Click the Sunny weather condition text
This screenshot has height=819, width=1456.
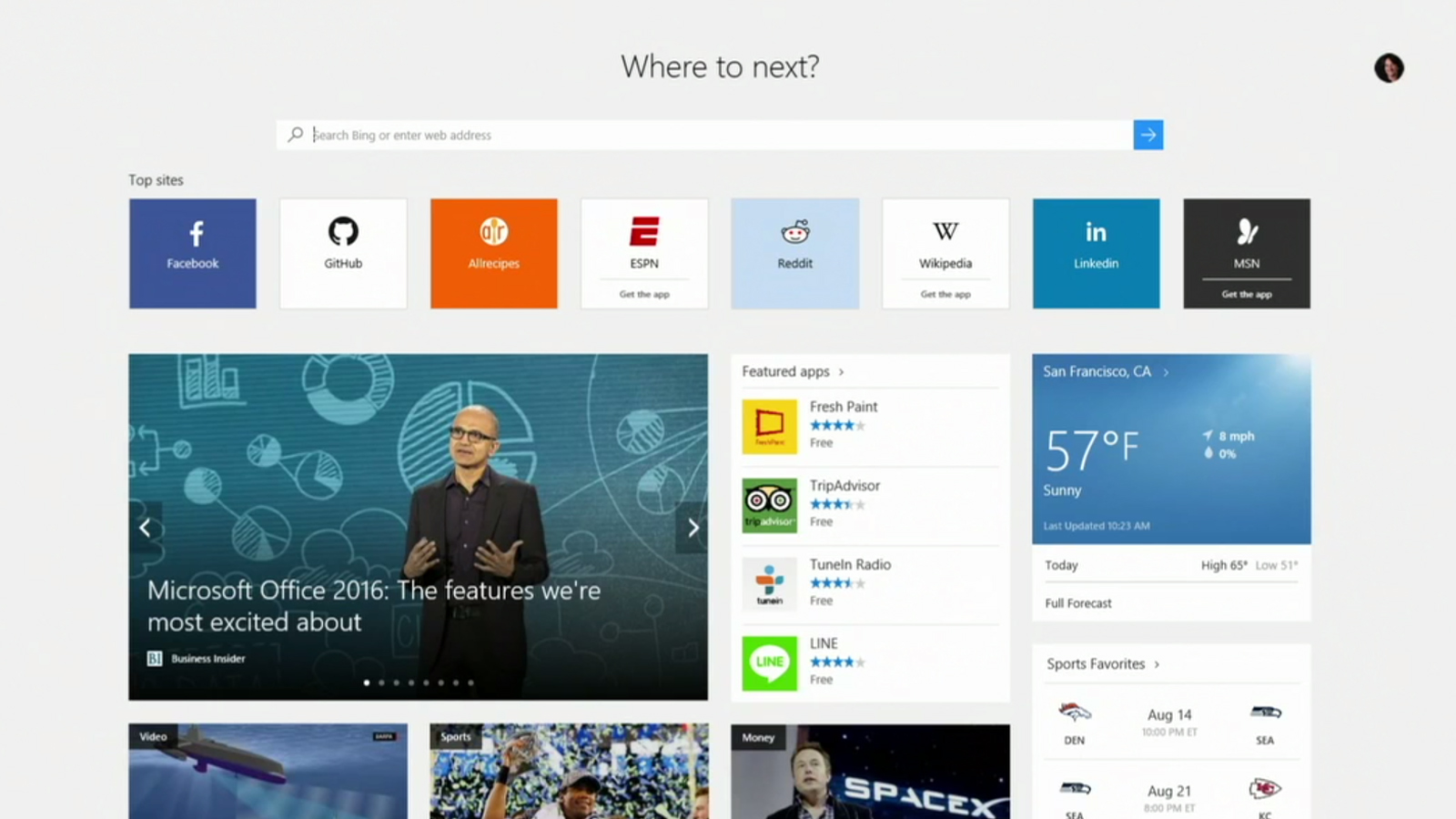[x=1062, y=490]
